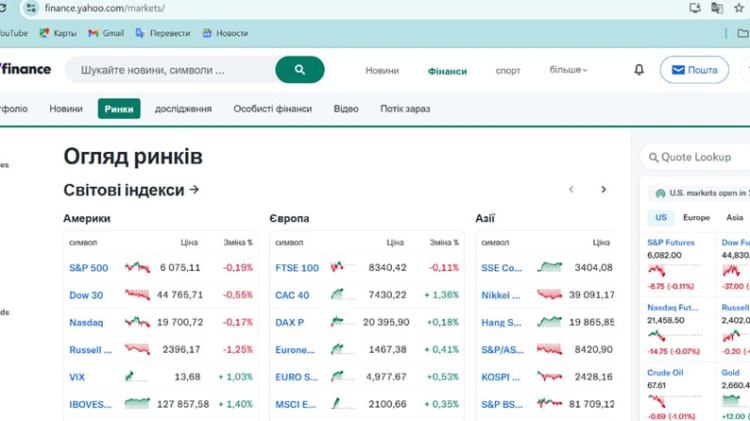Click the Пошта mail button

coord(694,70)
